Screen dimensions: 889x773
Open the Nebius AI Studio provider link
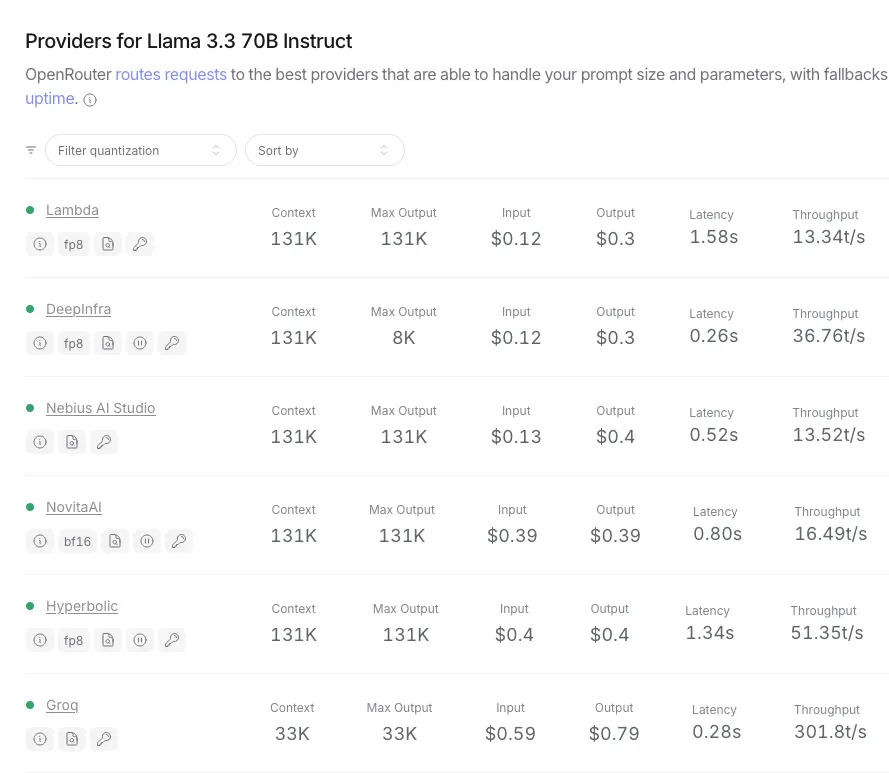[x=100, y=408]
